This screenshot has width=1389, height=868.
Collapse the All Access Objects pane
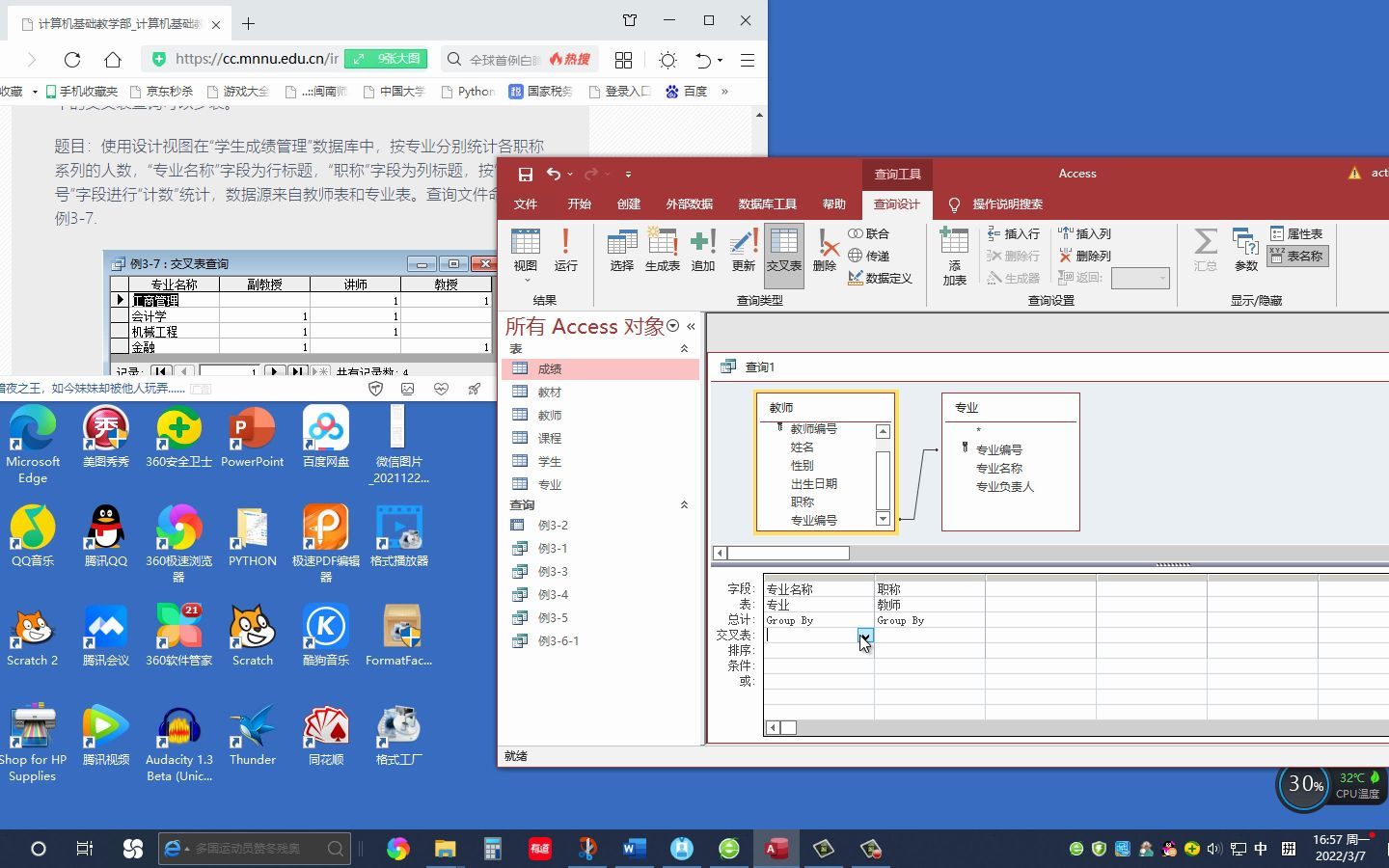click(x=691, y=327)
